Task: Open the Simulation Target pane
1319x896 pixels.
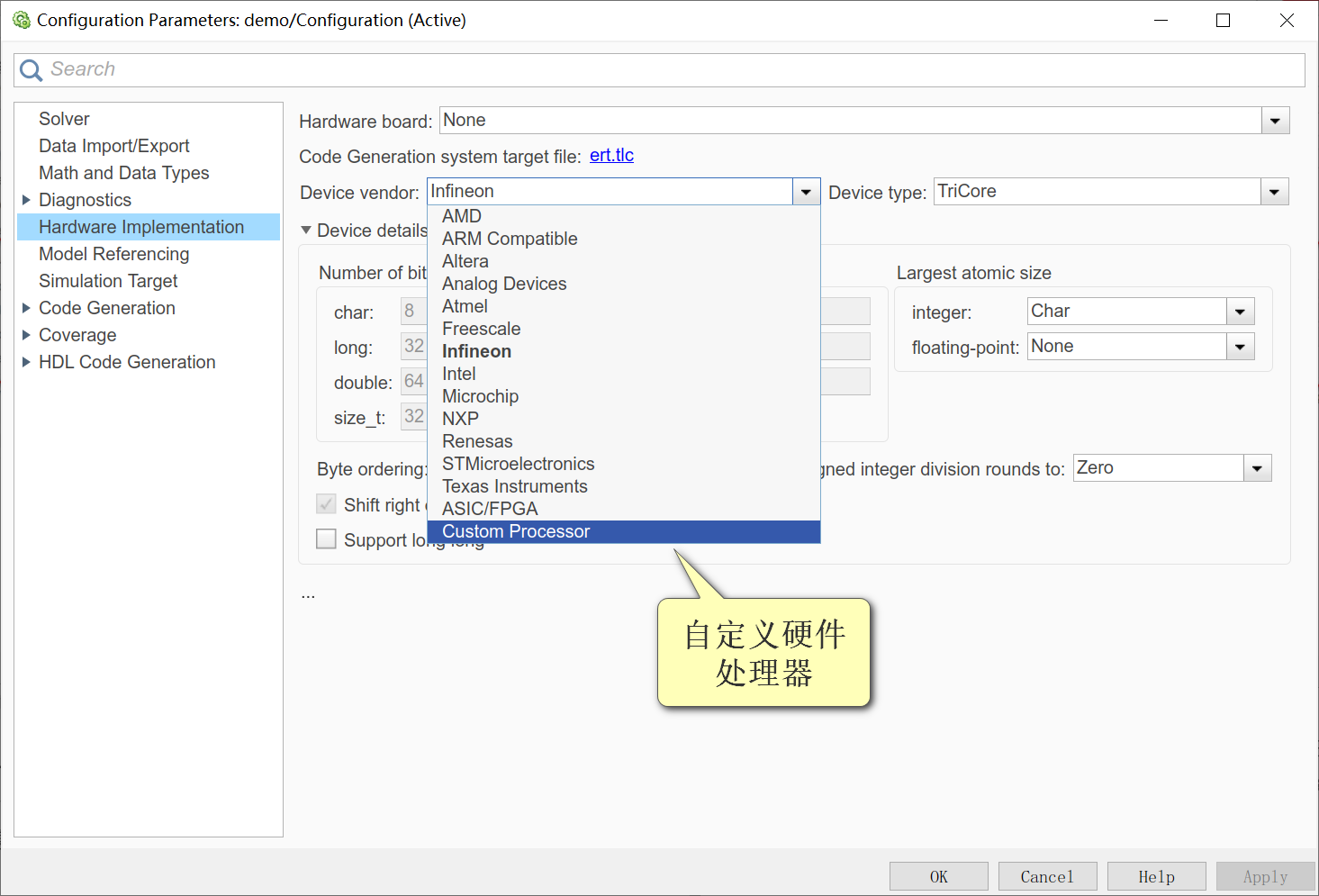Action: click(108, 281)
